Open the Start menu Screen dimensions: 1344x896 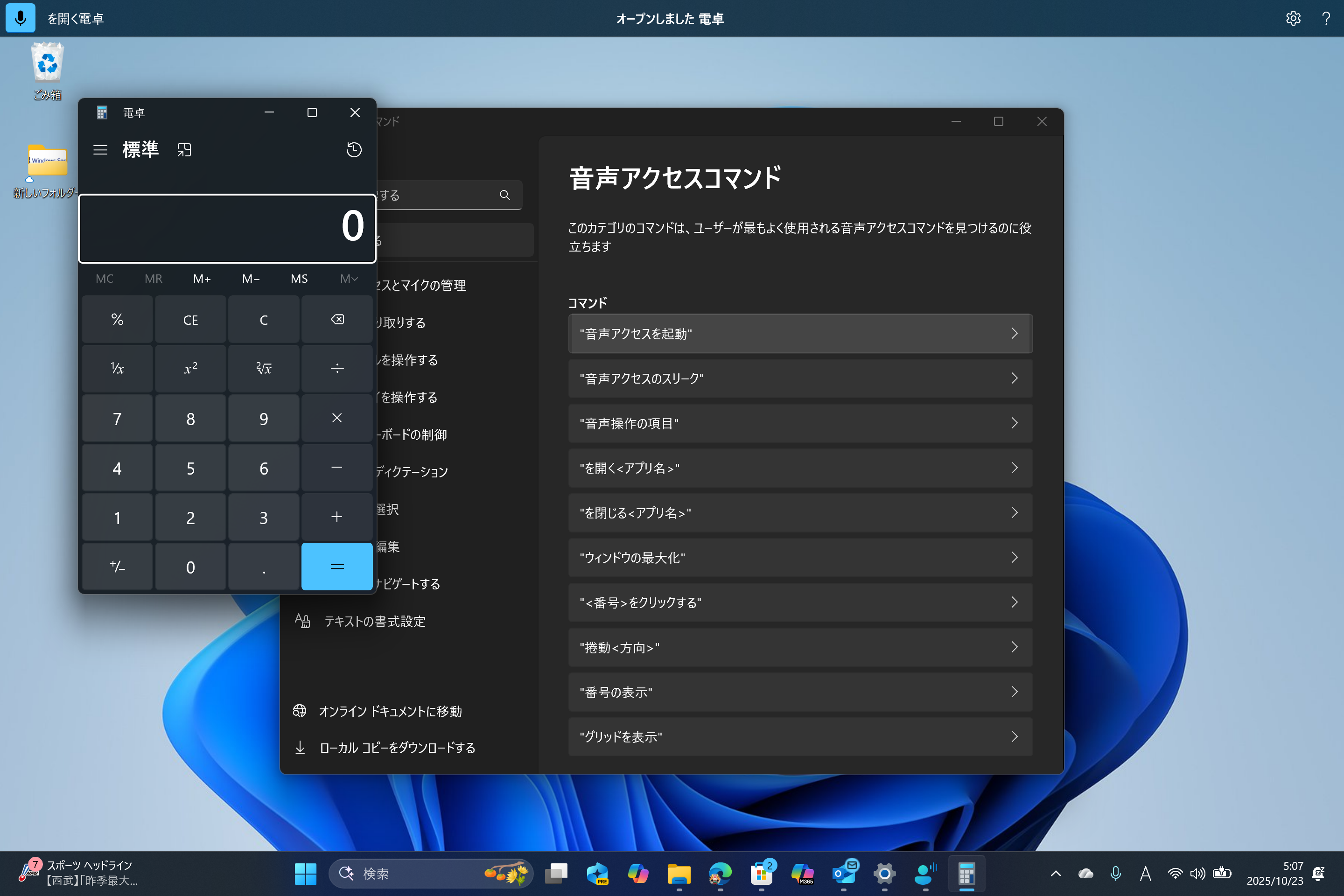tap(306, 874)
